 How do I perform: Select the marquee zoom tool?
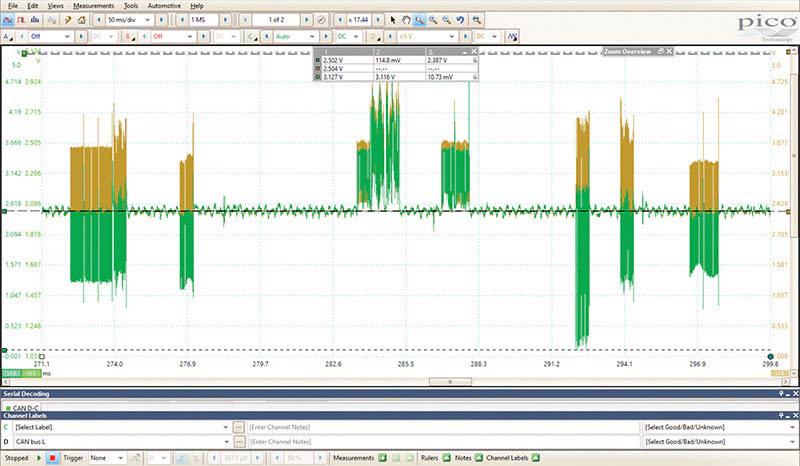click(419, 20)
